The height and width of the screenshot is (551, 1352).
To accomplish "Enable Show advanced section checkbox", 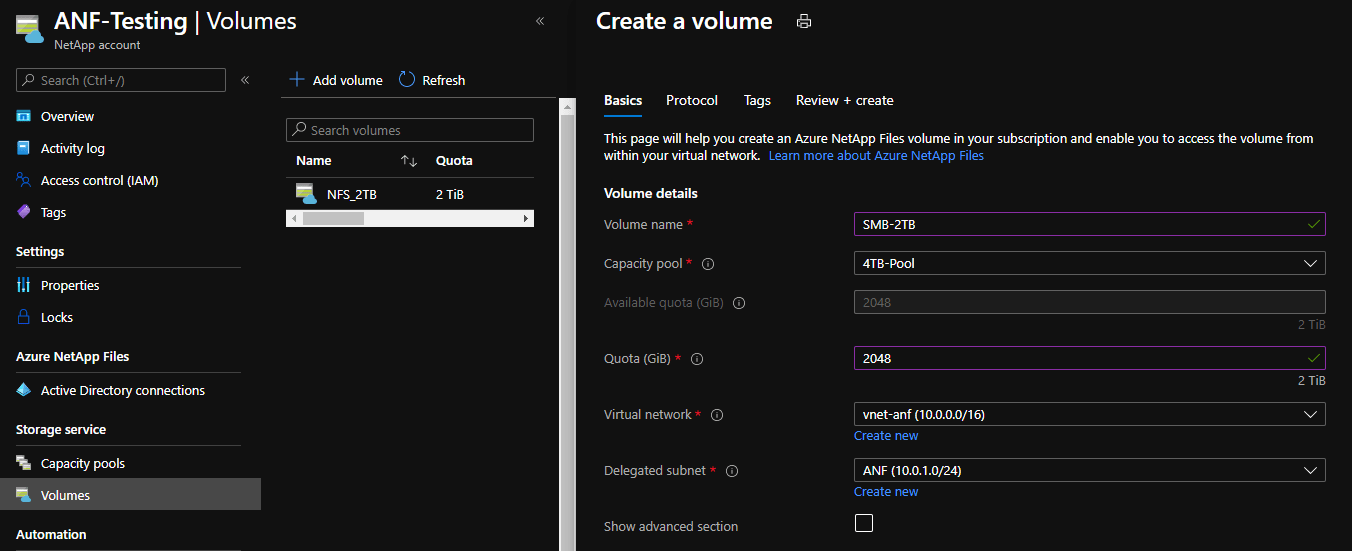I will coord(864,523).
